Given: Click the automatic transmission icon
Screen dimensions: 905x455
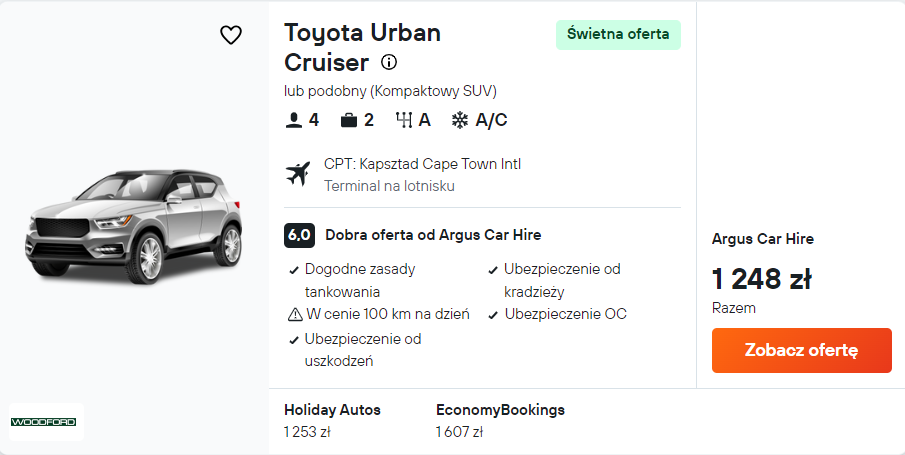Looking at the screenshot, I should (x=405, y=121).
